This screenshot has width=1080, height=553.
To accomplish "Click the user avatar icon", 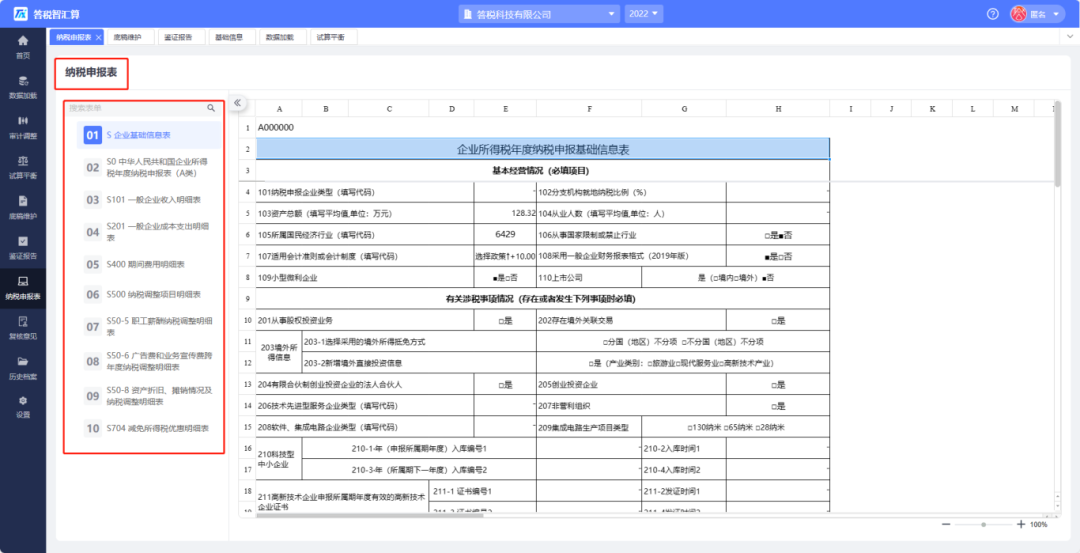I will coord(1018,14).
